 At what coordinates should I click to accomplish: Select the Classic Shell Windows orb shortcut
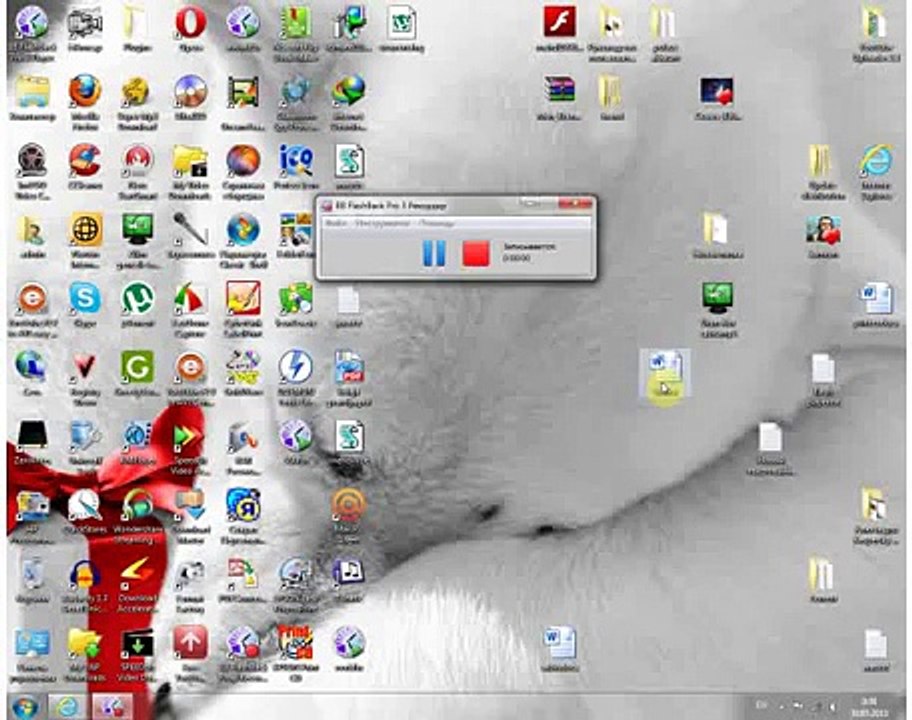pos(243,229)
